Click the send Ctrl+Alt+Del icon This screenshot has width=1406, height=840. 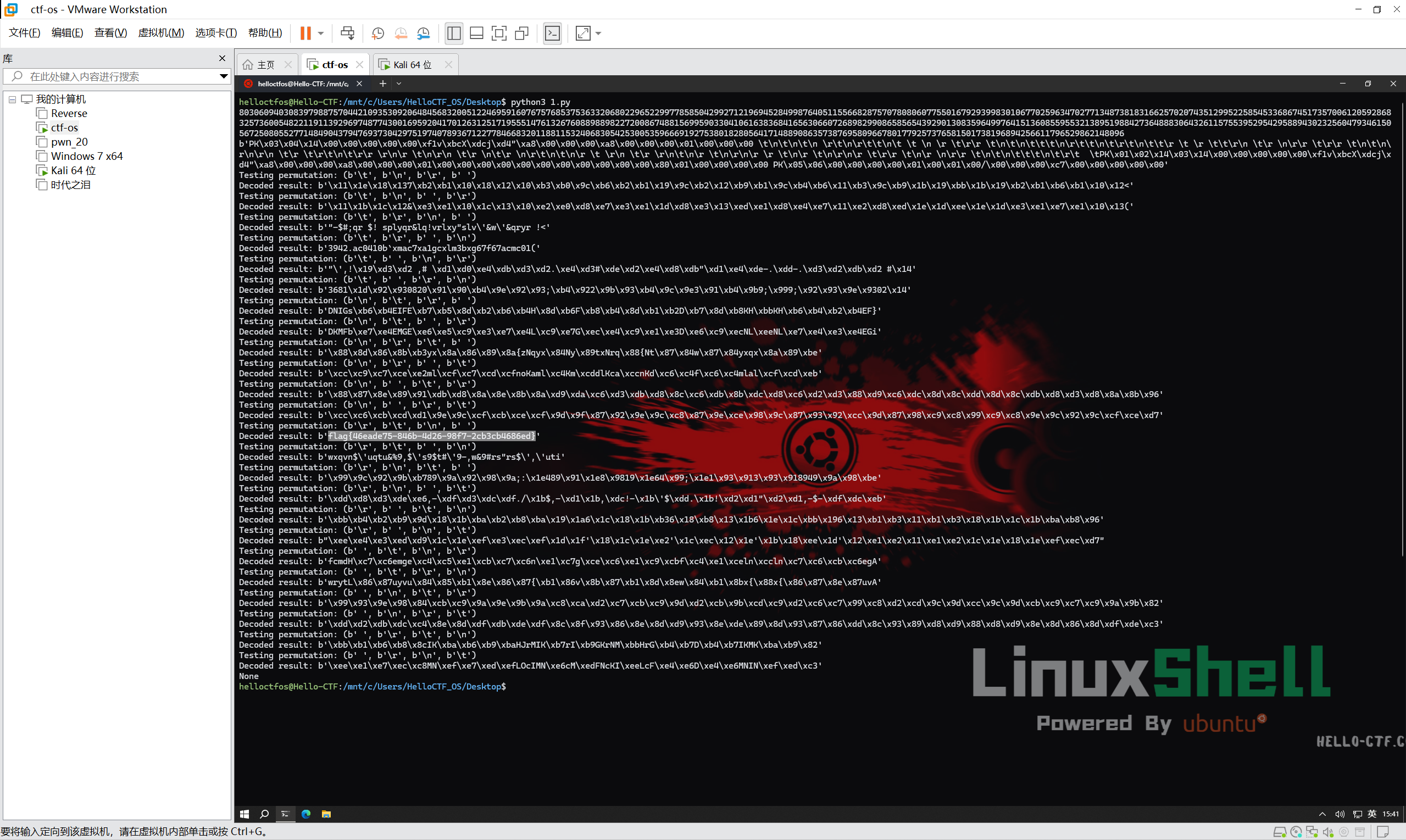[347, 33]
